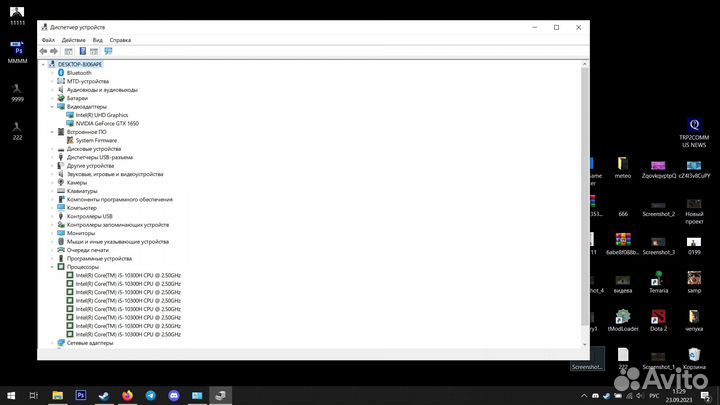Open the Properties toolbar icon
The width and height of the screenshot is (720, 405).
click(68, 51)
